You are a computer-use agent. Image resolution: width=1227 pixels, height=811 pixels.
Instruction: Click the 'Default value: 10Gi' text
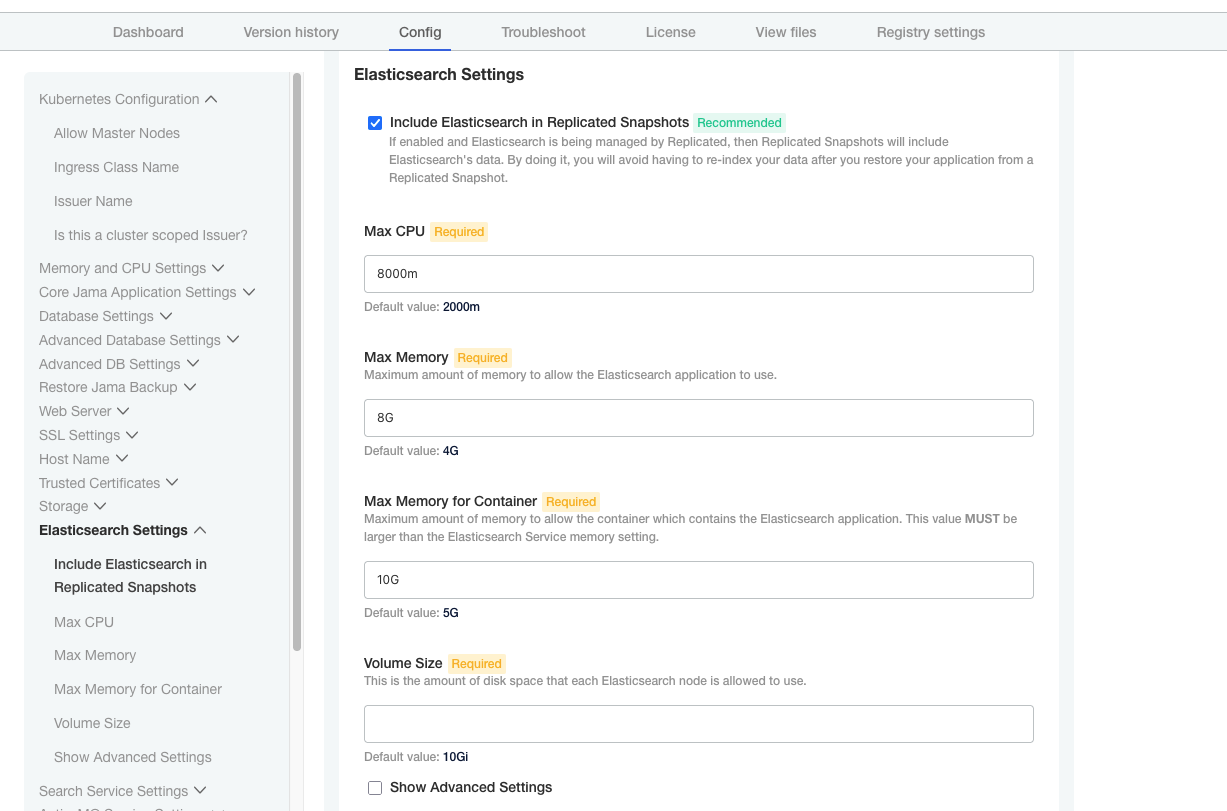click(x=416, y=757)
